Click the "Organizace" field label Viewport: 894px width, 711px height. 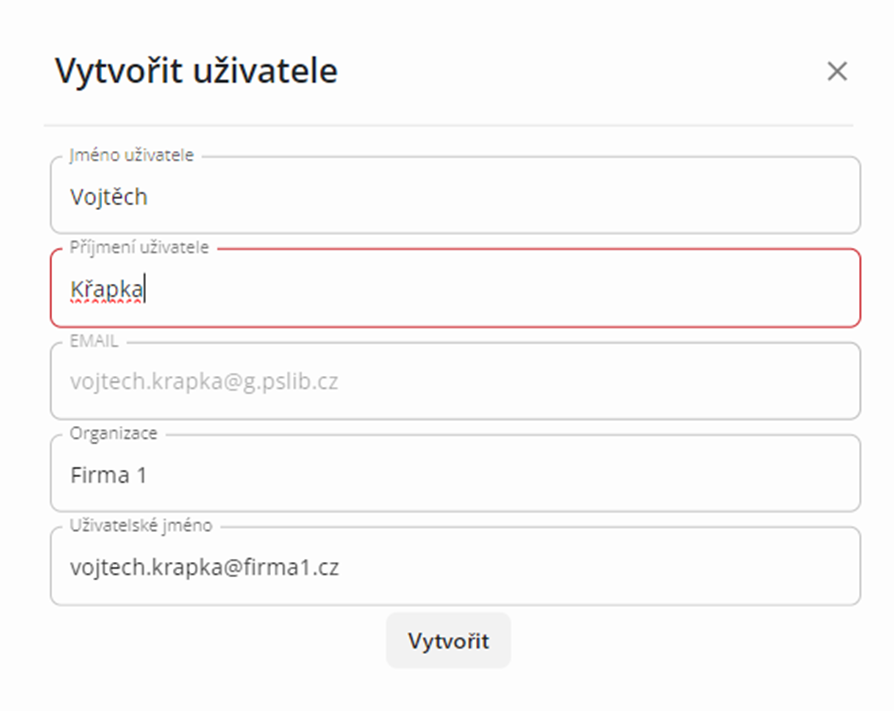click(x=113, y=433)
